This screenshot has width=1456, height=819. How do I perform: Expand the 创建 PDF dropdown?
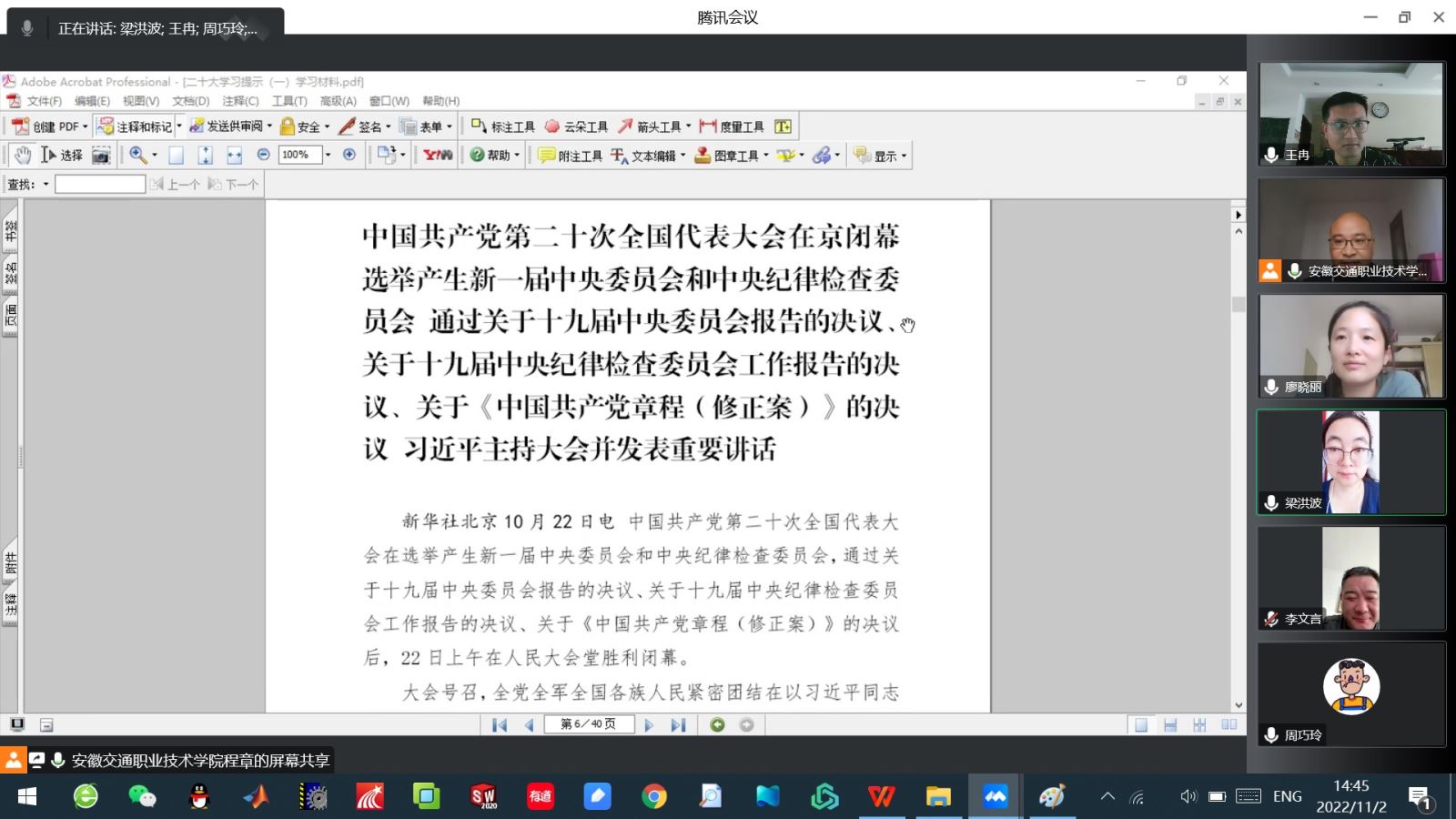click(x=85, y=126)
